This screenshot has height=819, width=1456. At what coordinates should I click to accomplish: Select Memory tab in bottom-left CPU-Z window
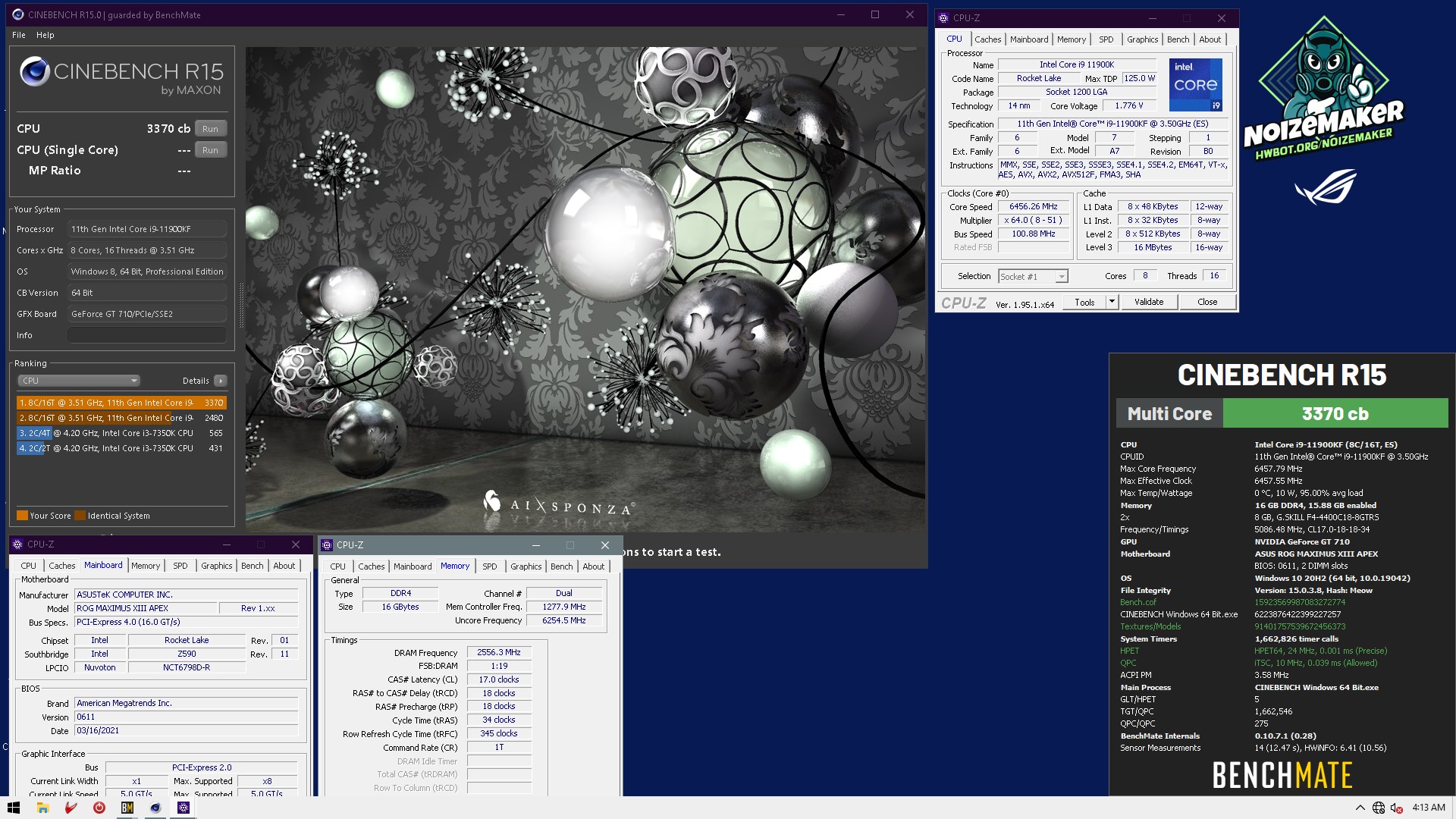pyautogui.click(x=146, y=566)
